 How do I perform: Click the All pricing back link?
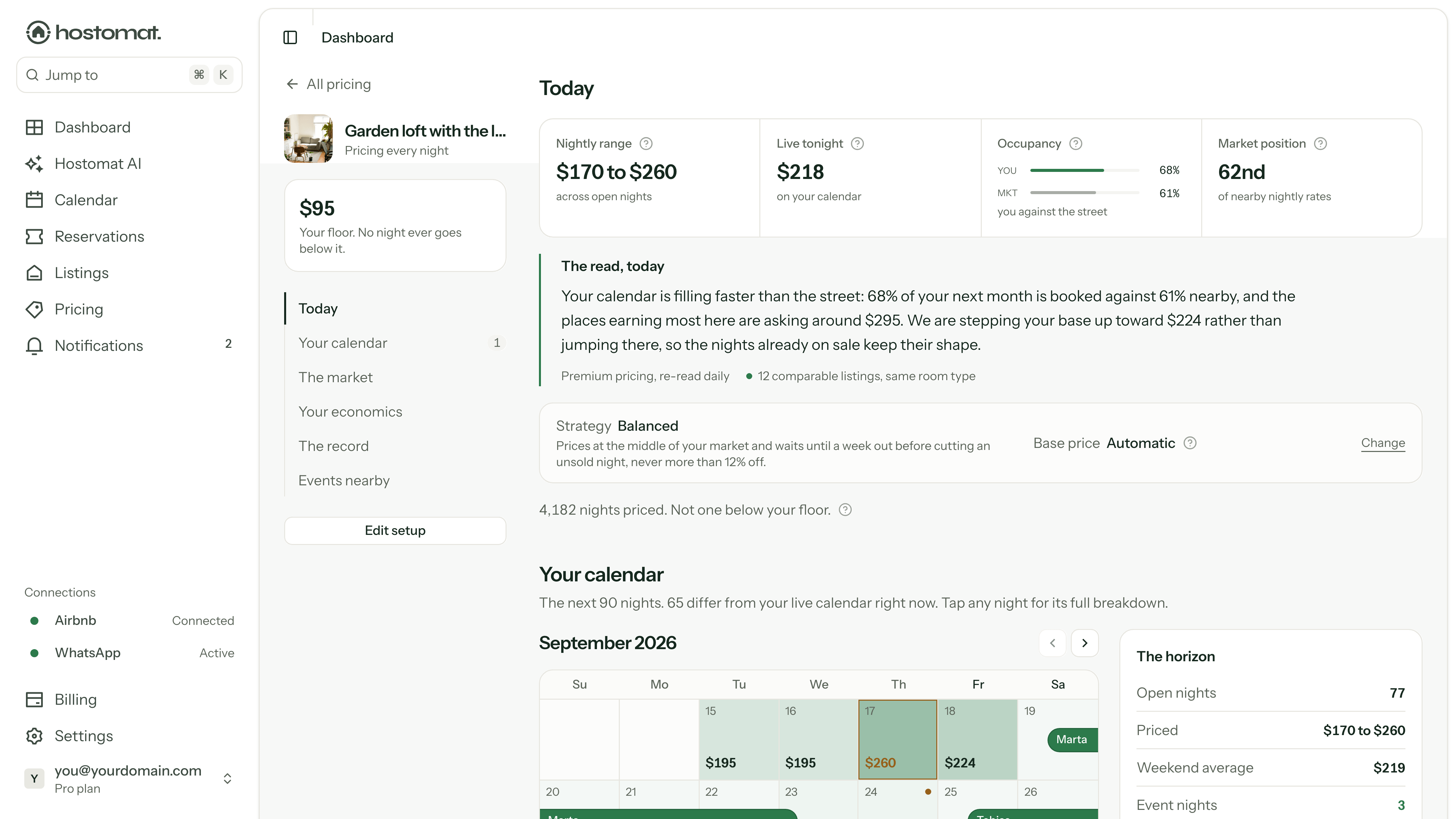(x=329, y=84)
